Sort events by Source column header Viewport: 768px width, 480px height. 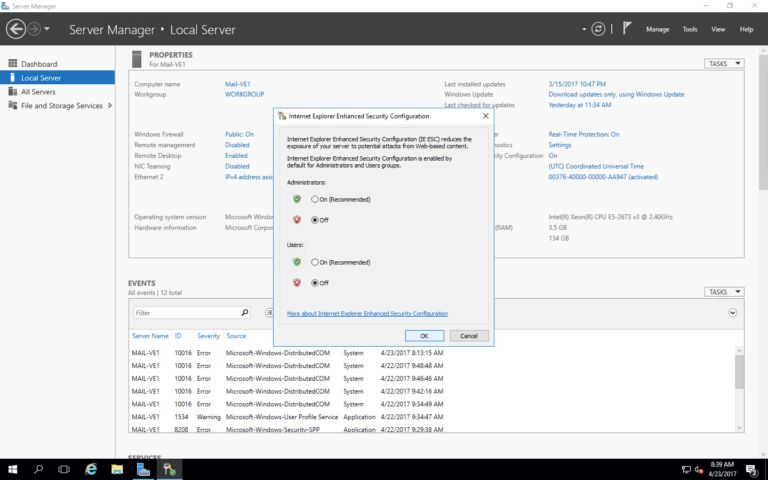[236, 336]
